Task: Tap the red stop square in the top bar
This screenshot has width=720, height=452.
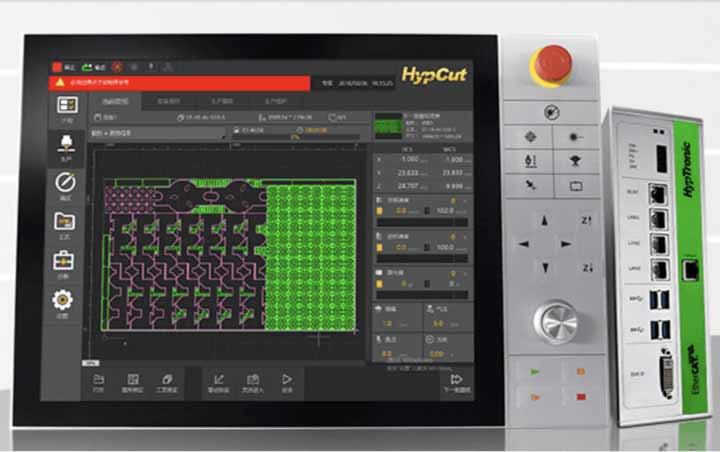Action: click(x=57, y=68)
